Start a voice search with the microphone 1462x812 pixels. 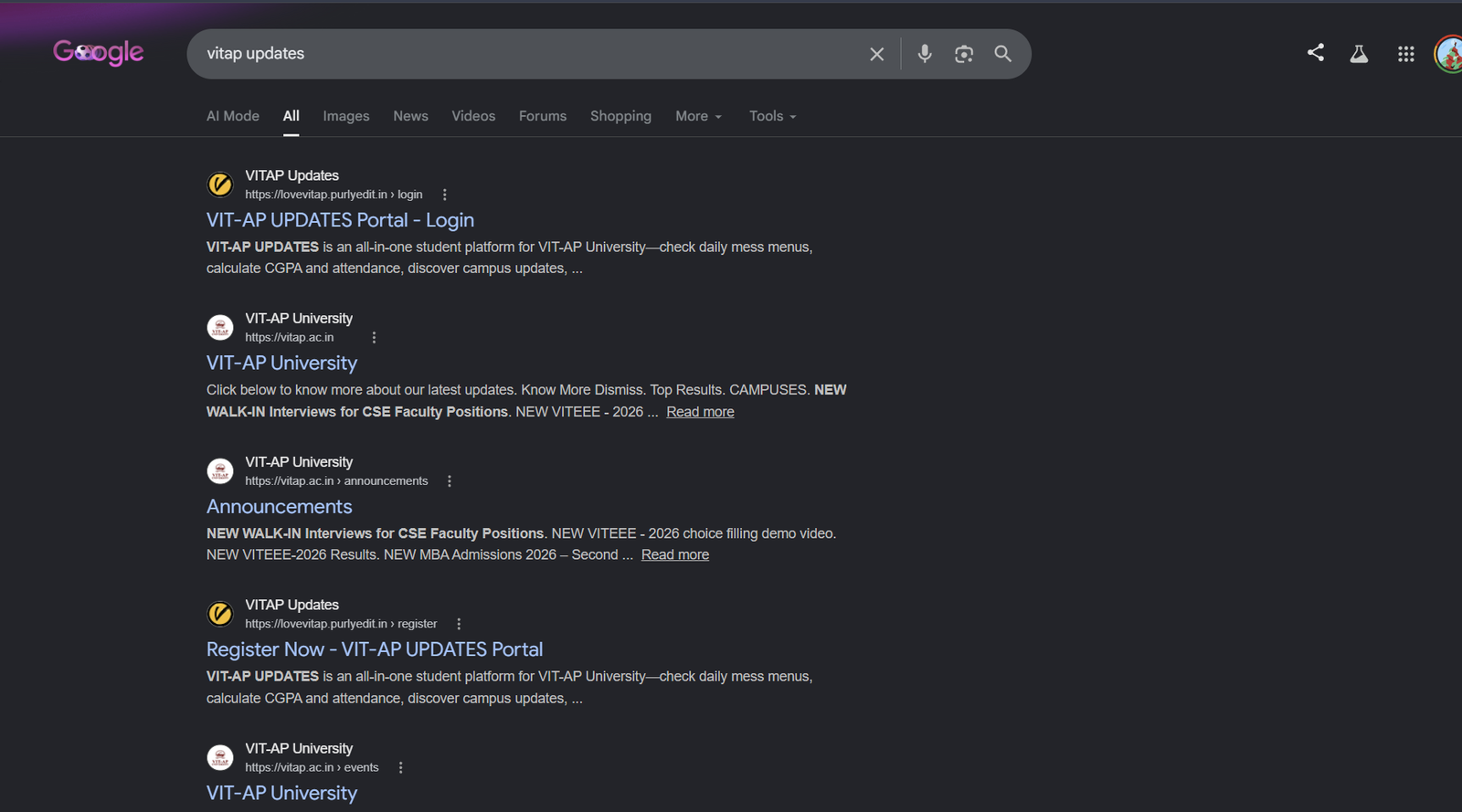pos(925,54)
